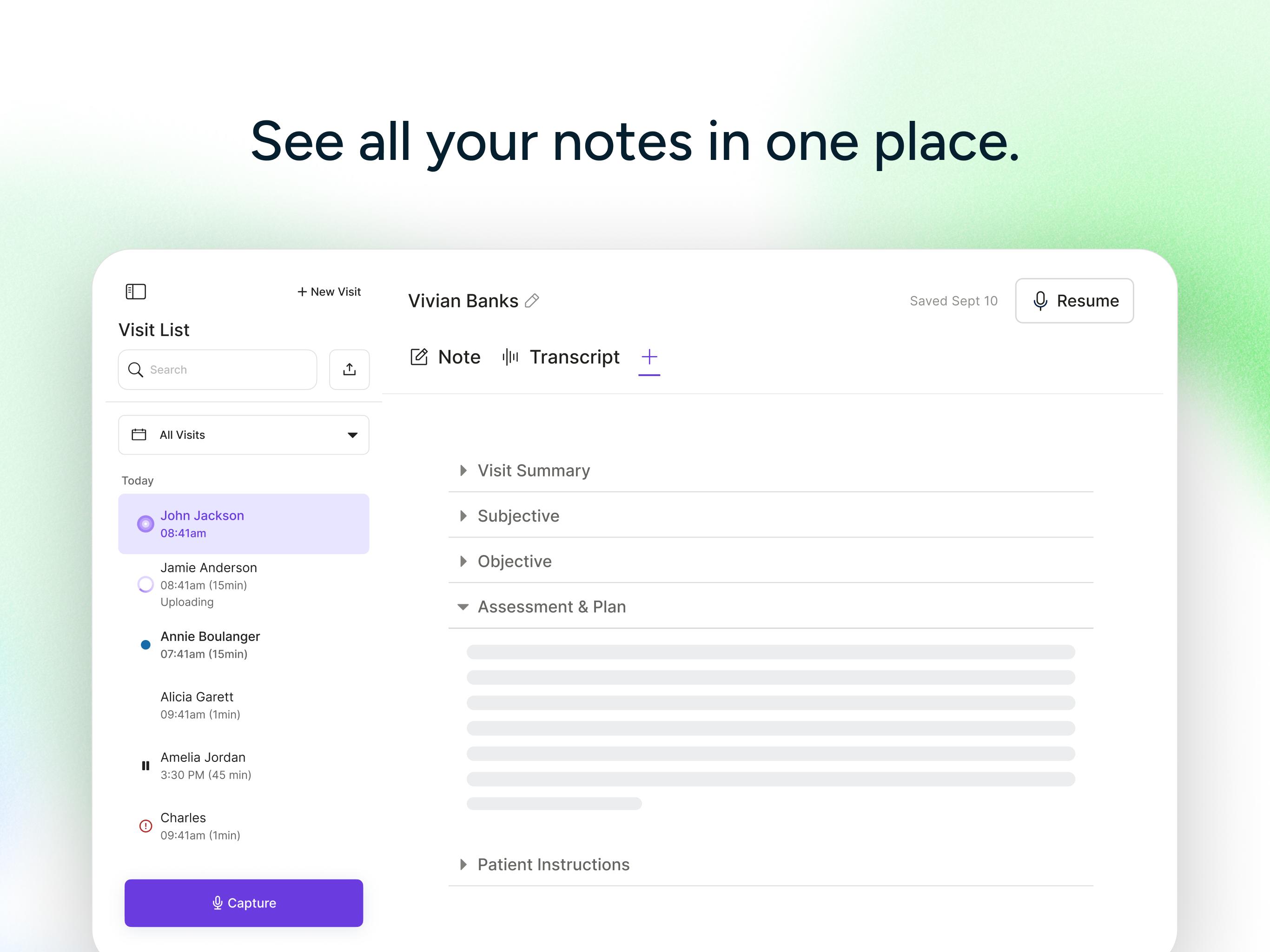
Task: Click the edit pencil beside Vivian Banks
Action: tap(532, 300)
